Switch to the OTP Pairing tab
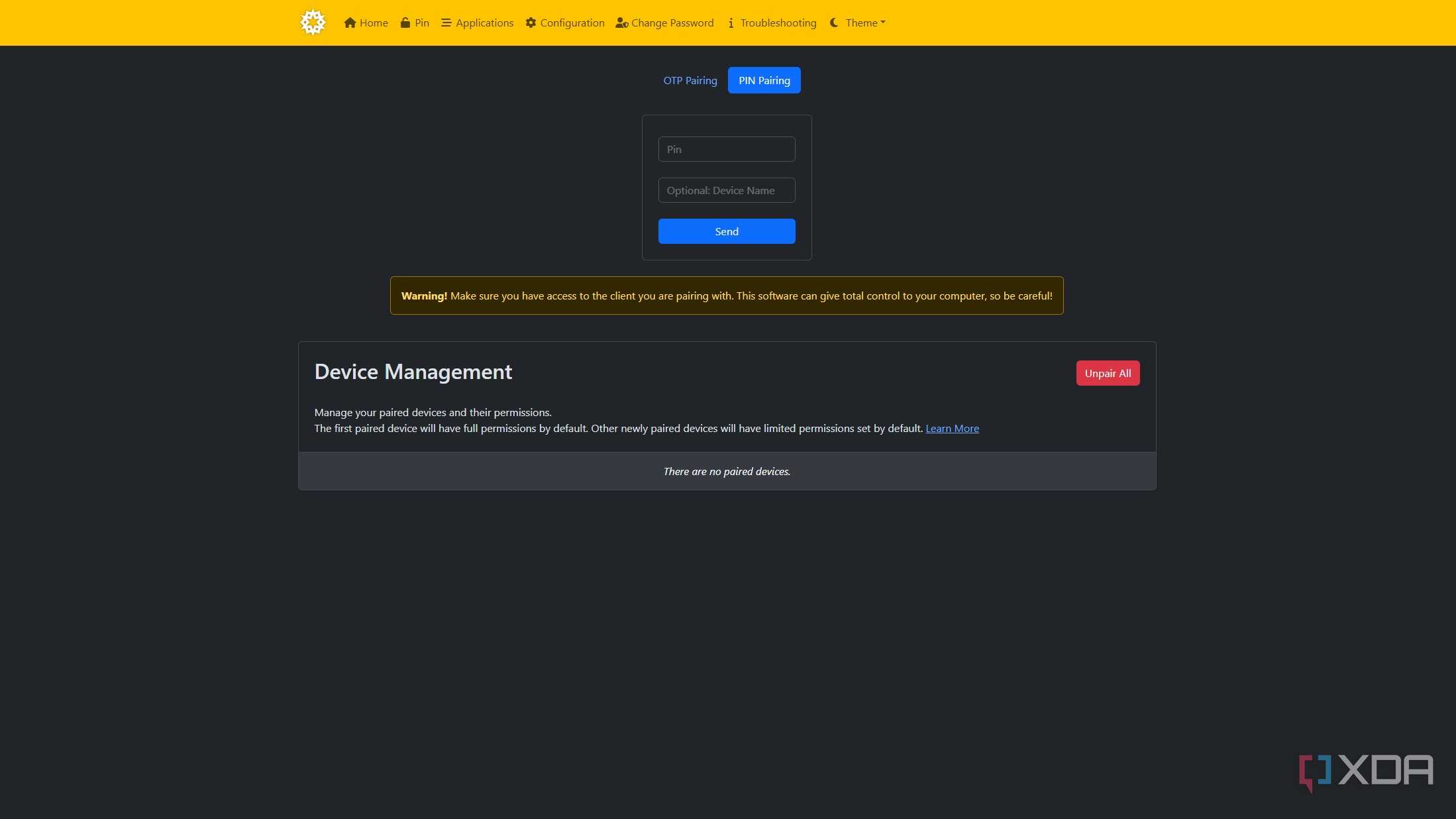Image resolution: width=1456 pixels, height=819 pixels. (690, 80)
